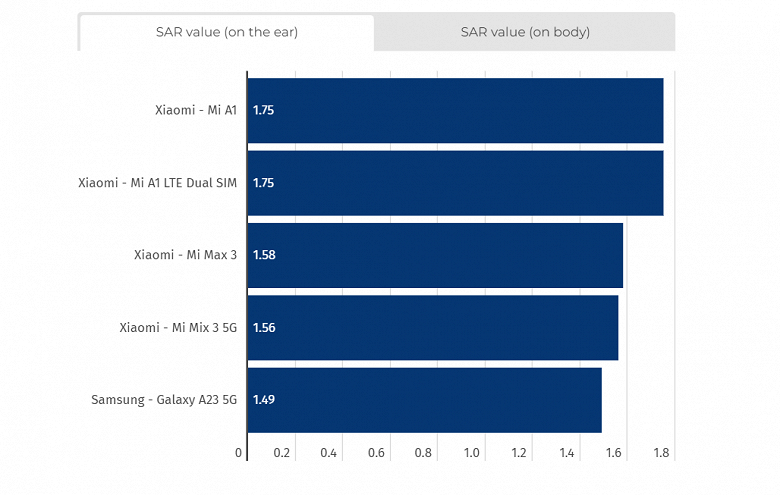Click the Xiaomi - Mi Max 3 label
Image resolution: width=780 pixels, height=495 pixels.
[x=185, y=255]
